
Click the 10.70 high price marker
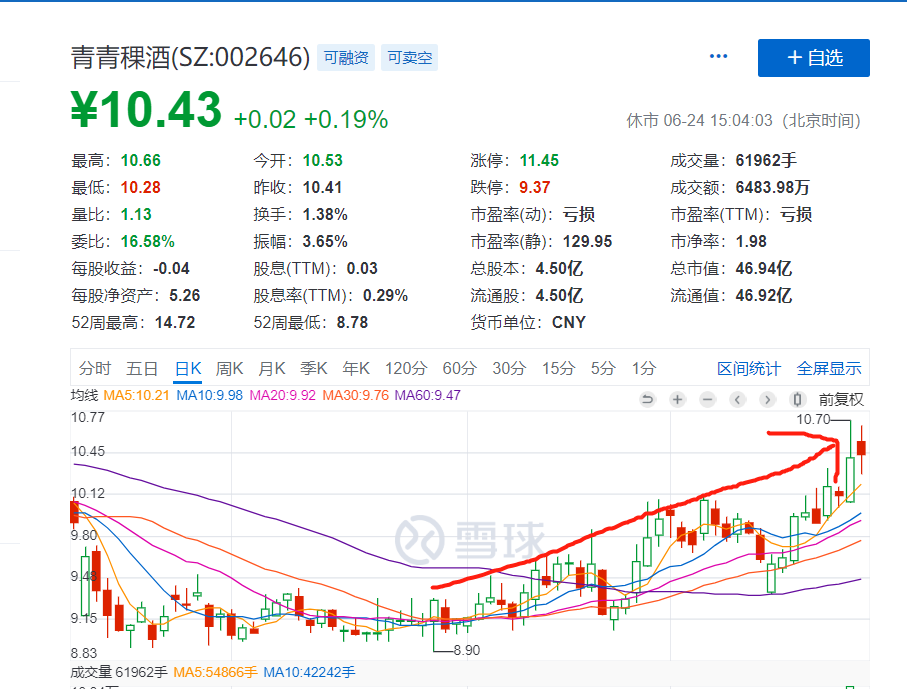pyautogui.click(x=813, y=419)
